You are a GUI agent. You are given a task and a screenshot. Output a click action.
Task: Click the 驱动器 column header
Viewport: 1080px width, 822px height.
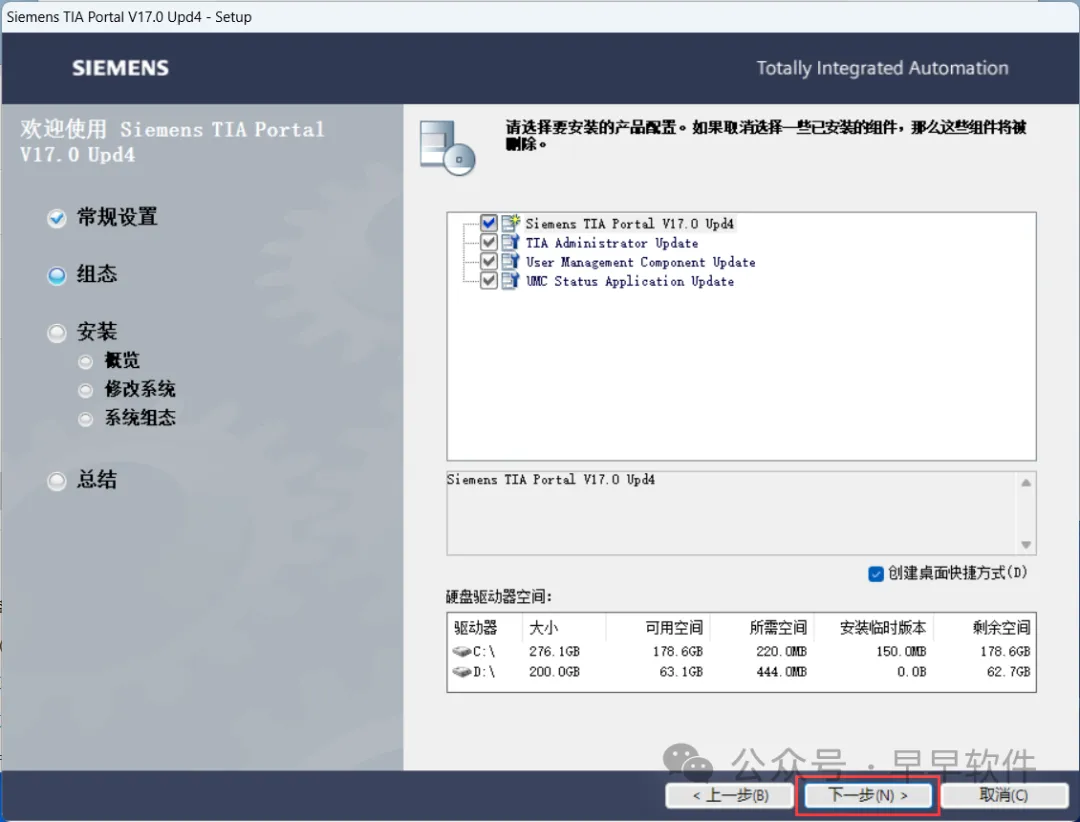coord(486,627)
